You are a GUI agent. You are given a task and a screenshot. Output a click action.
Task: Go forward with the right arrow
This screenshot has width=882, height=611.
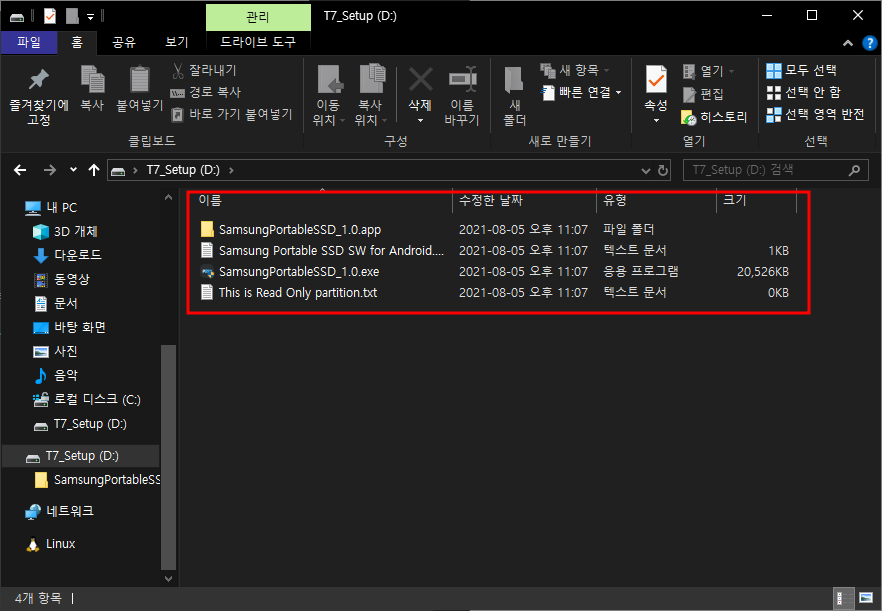pyautogui.click(x=50, y=170)
